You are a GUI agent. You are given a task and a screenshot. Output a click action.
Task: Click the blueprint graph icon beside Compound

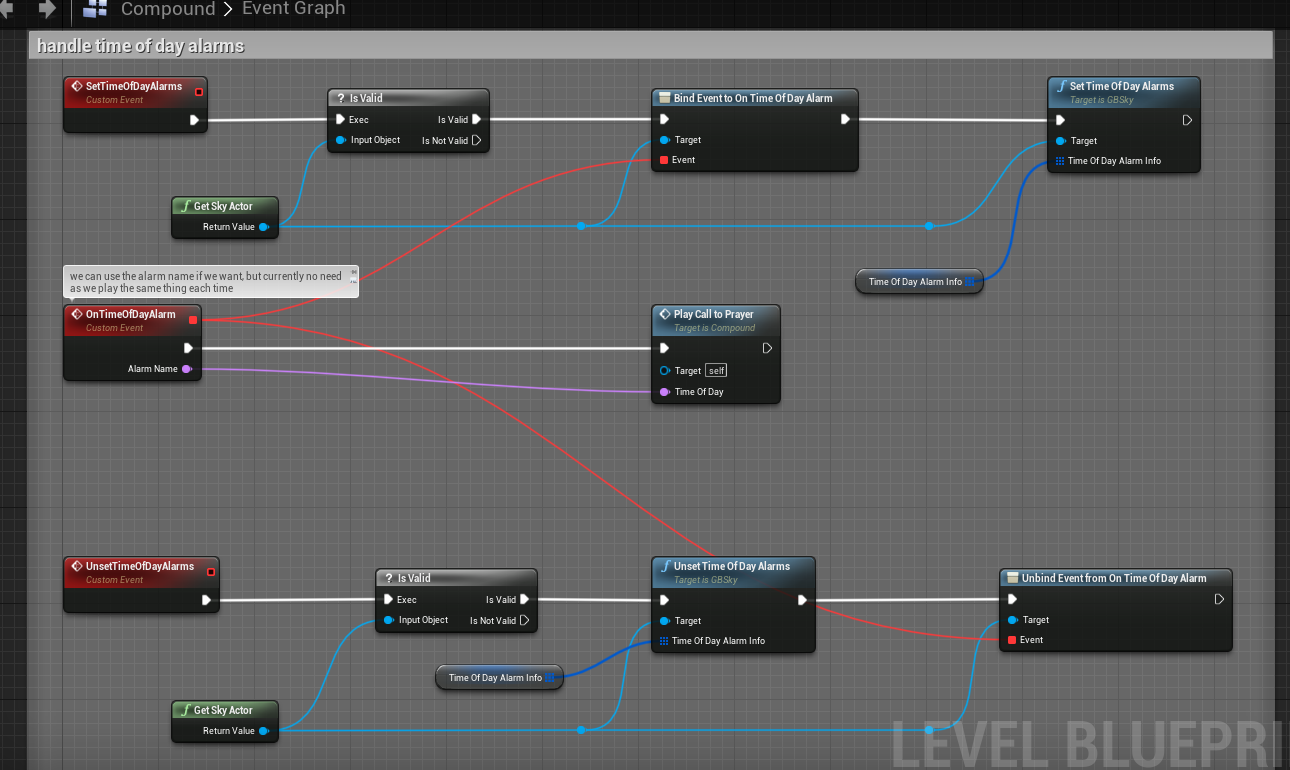[96, 9]
